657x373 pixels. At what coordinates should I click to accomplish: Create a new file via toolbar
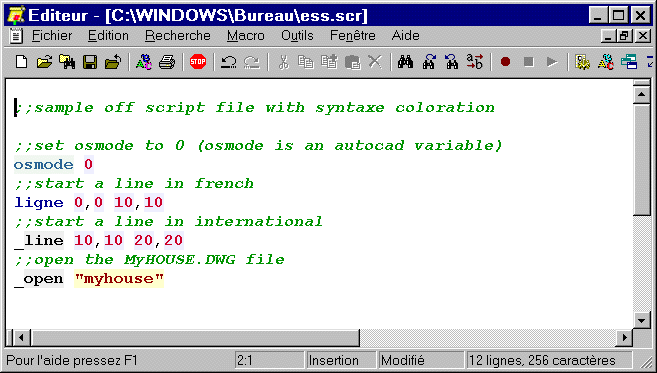(21, 62)
